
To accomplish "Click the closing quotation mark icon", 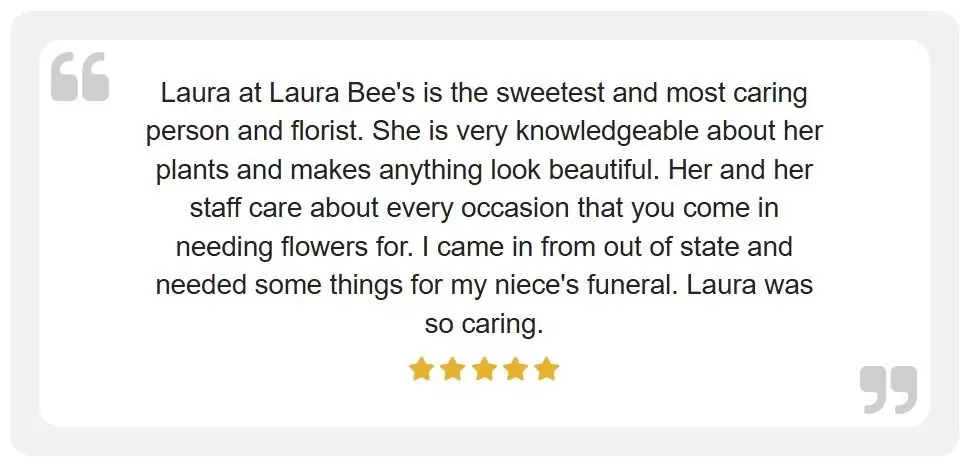I will click(888, 389).
